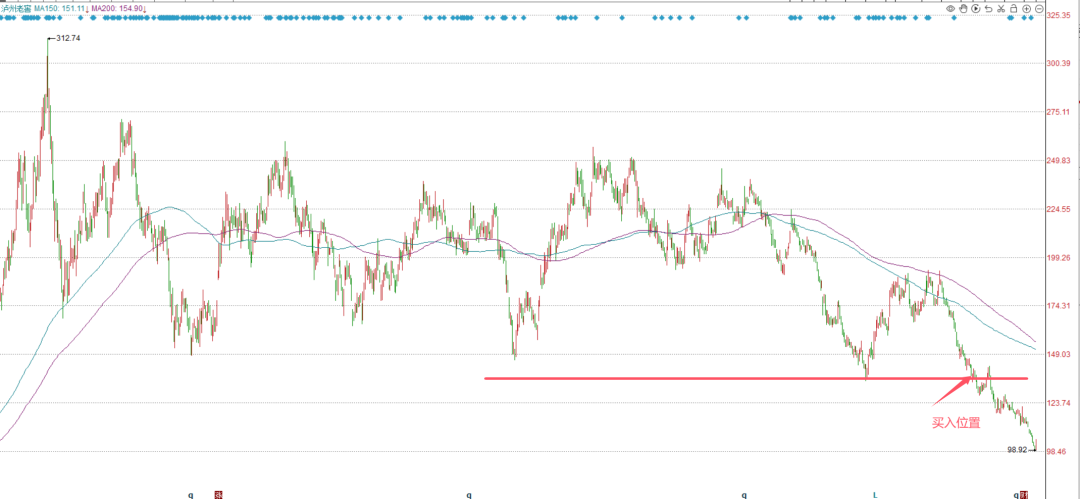Click the 98.92 low price marker
The height and width of the screenshot is (499, 1080).
1017,449
